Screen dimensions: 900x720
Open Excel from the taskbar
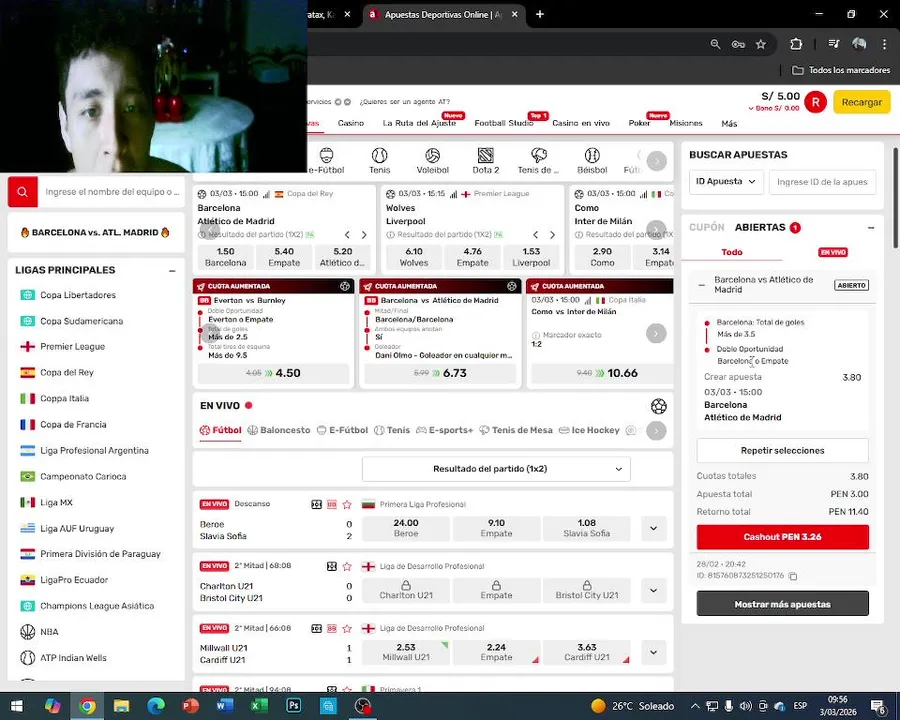(259, 705)
